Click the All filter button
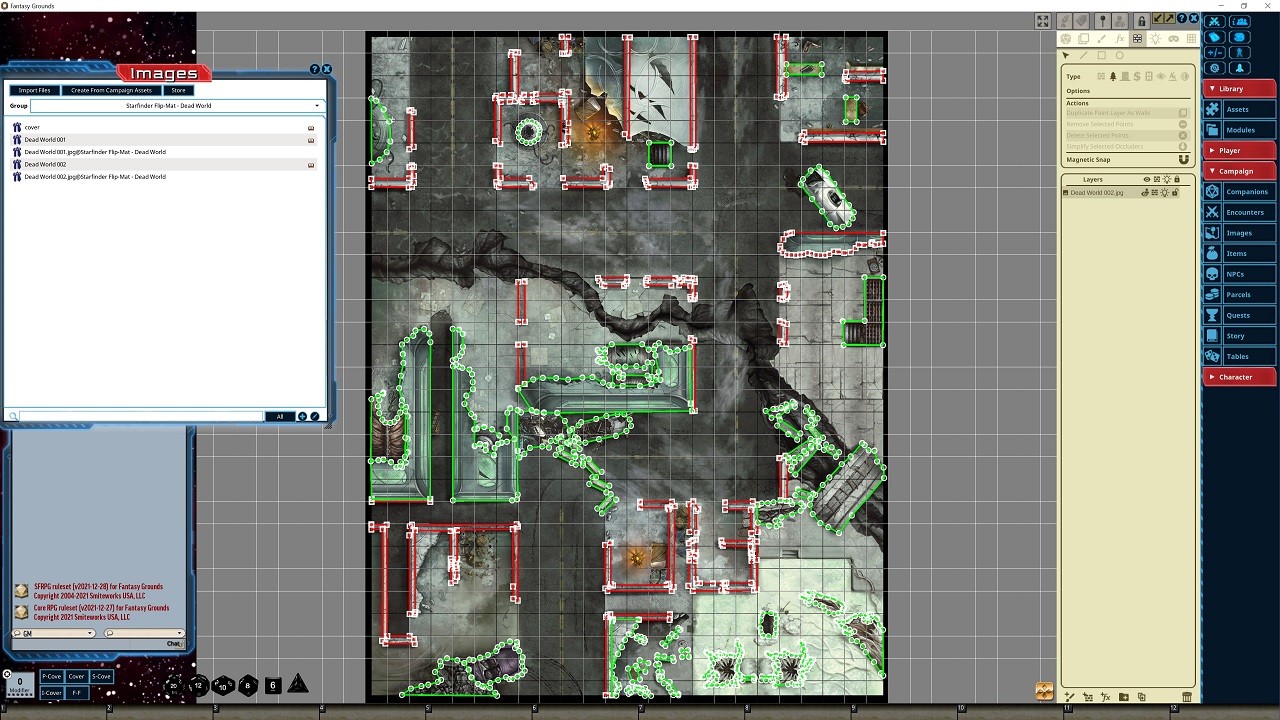 [279, 416]
